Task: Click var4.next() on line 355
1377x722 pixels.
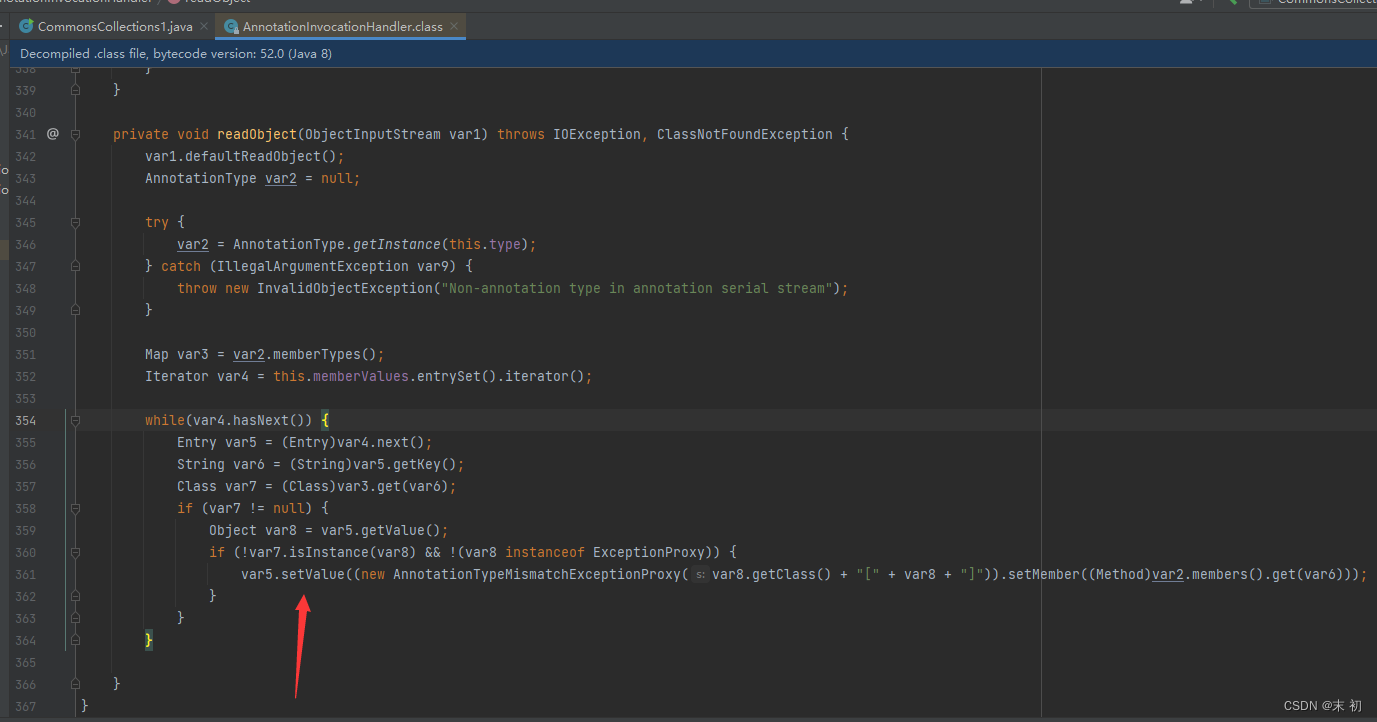Action: pos(381,442)
